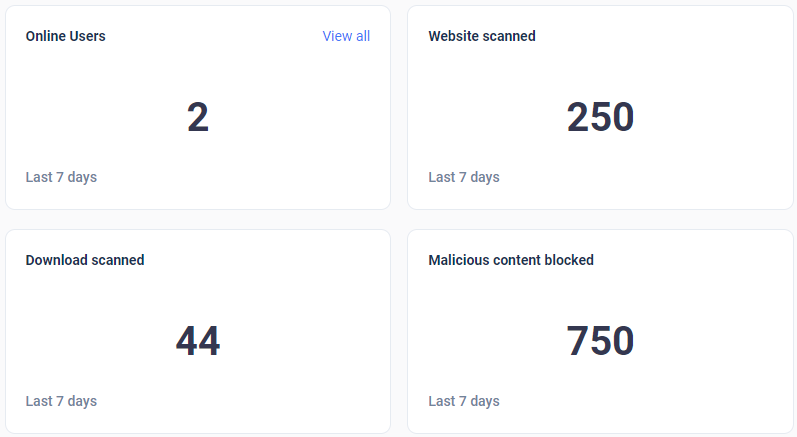Click Last 7 days under Download scanned
This screenshot has height=437, width=797.
[x=62, y=401]
